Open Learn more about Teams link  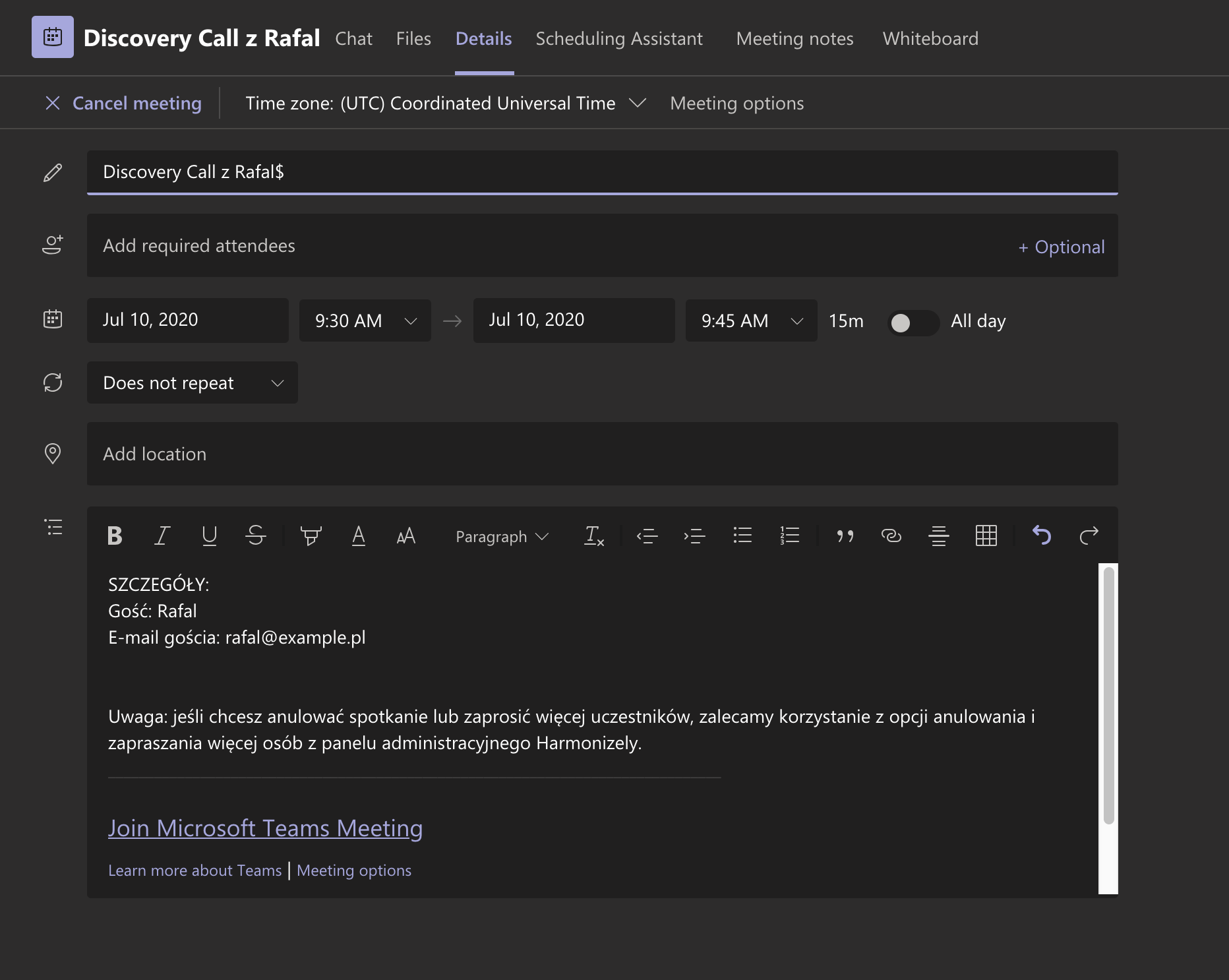point(195,871)
